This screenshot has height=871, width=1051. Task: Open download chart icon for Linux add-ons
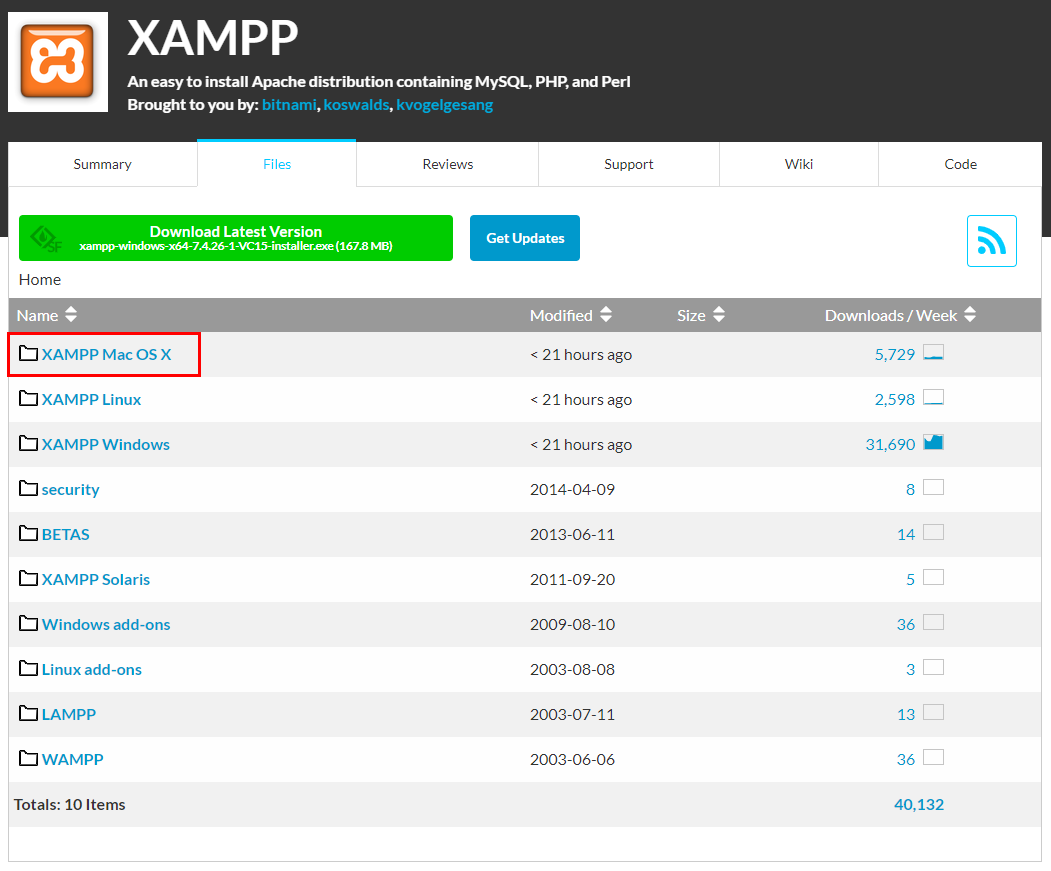(933, 666)
